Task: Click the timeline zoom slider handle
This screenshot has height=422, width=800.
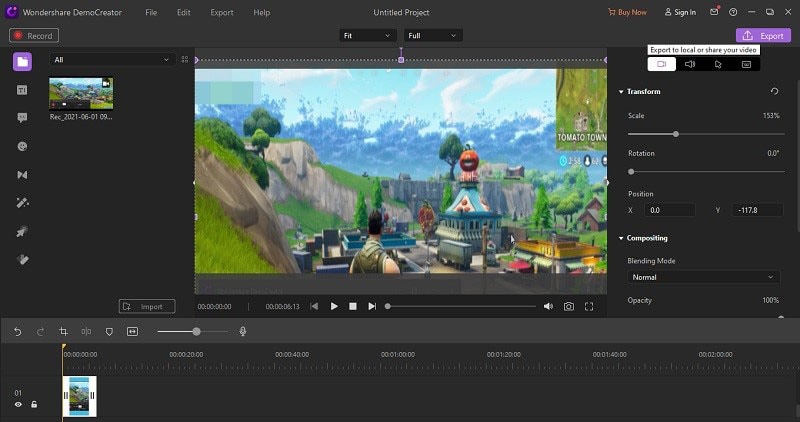Action: [x=196, y=332]
